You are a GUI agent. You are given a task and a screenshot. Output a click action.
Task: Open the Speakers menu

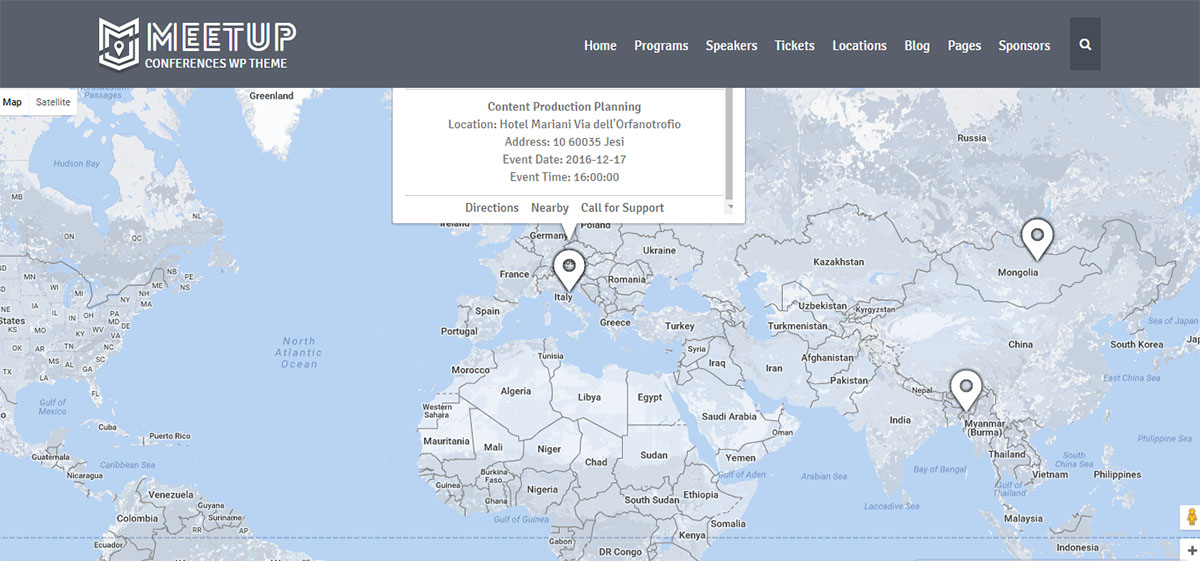click(731, 45)
